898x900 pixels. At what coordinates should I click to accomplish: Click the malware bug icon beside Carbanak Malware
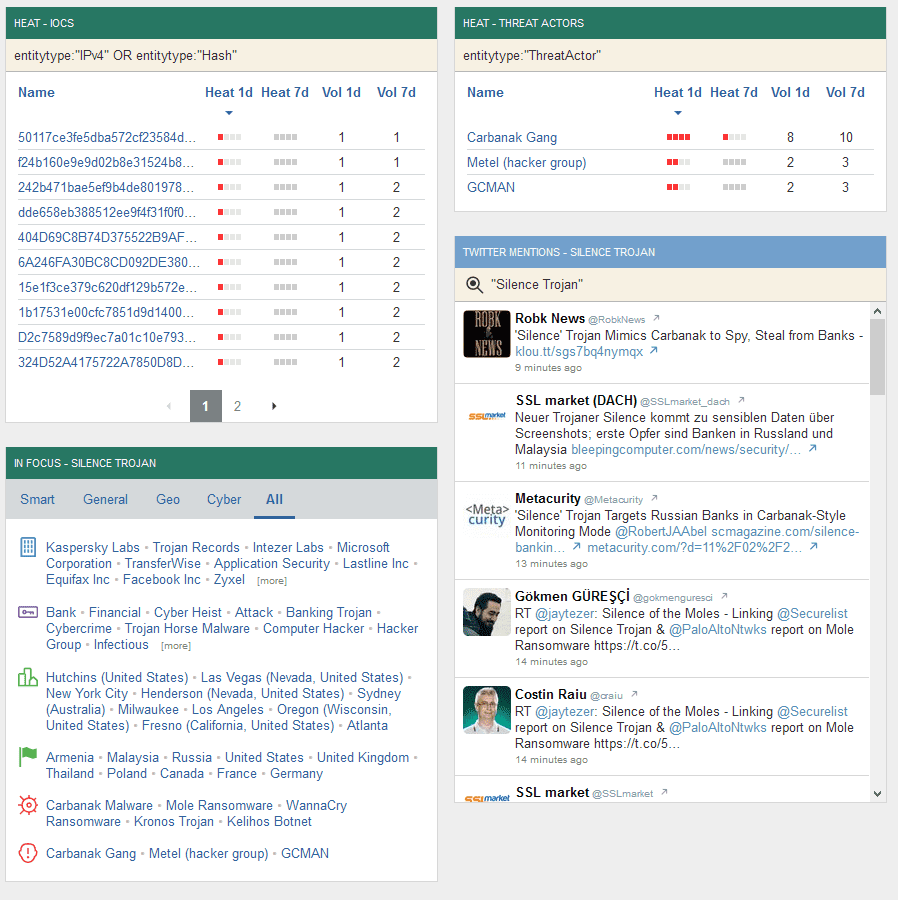click(x=28, y=805)
